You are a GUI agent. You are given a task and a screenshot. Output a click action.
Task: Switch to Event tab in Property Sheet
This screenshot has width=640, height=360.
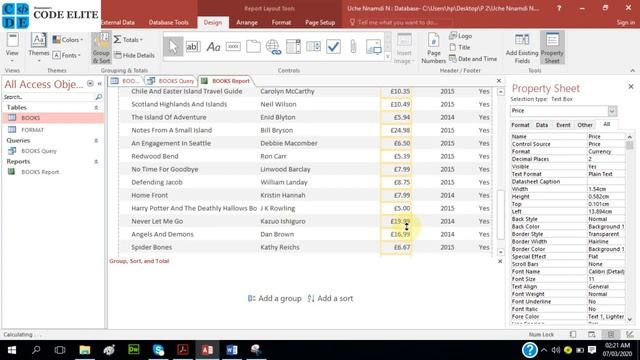point(563,125)
